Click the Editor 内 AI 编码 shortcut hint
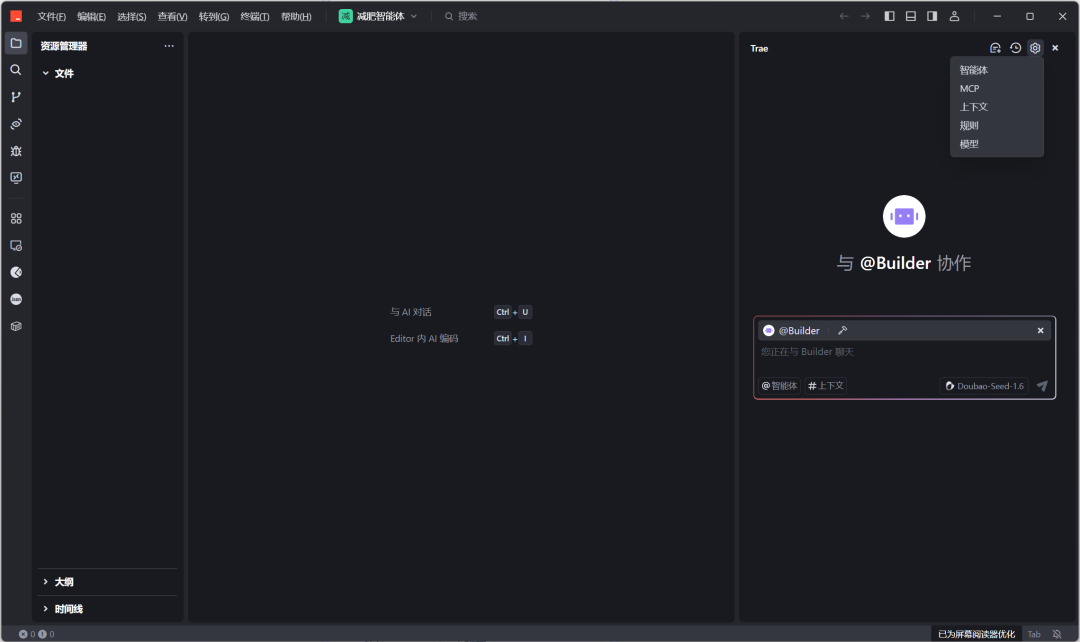1080x642 pixels. point(424,338)
